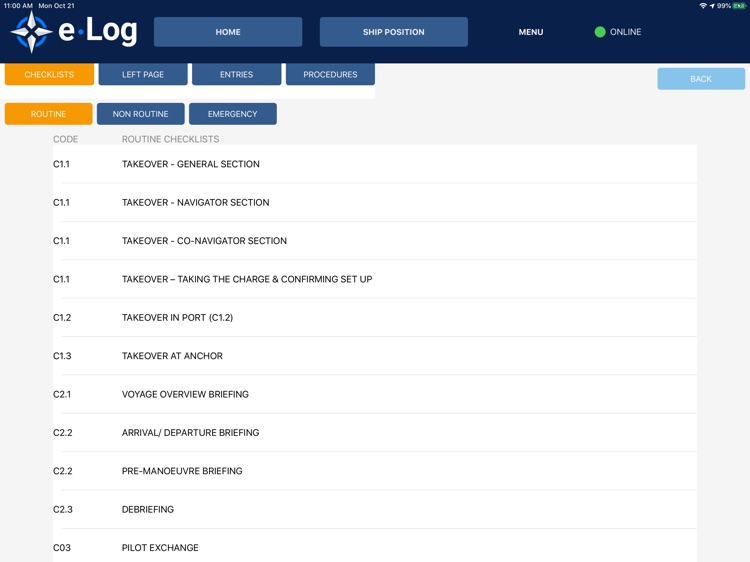Tap the 11:00 AM clock in status bar

(x=18, y=6)
